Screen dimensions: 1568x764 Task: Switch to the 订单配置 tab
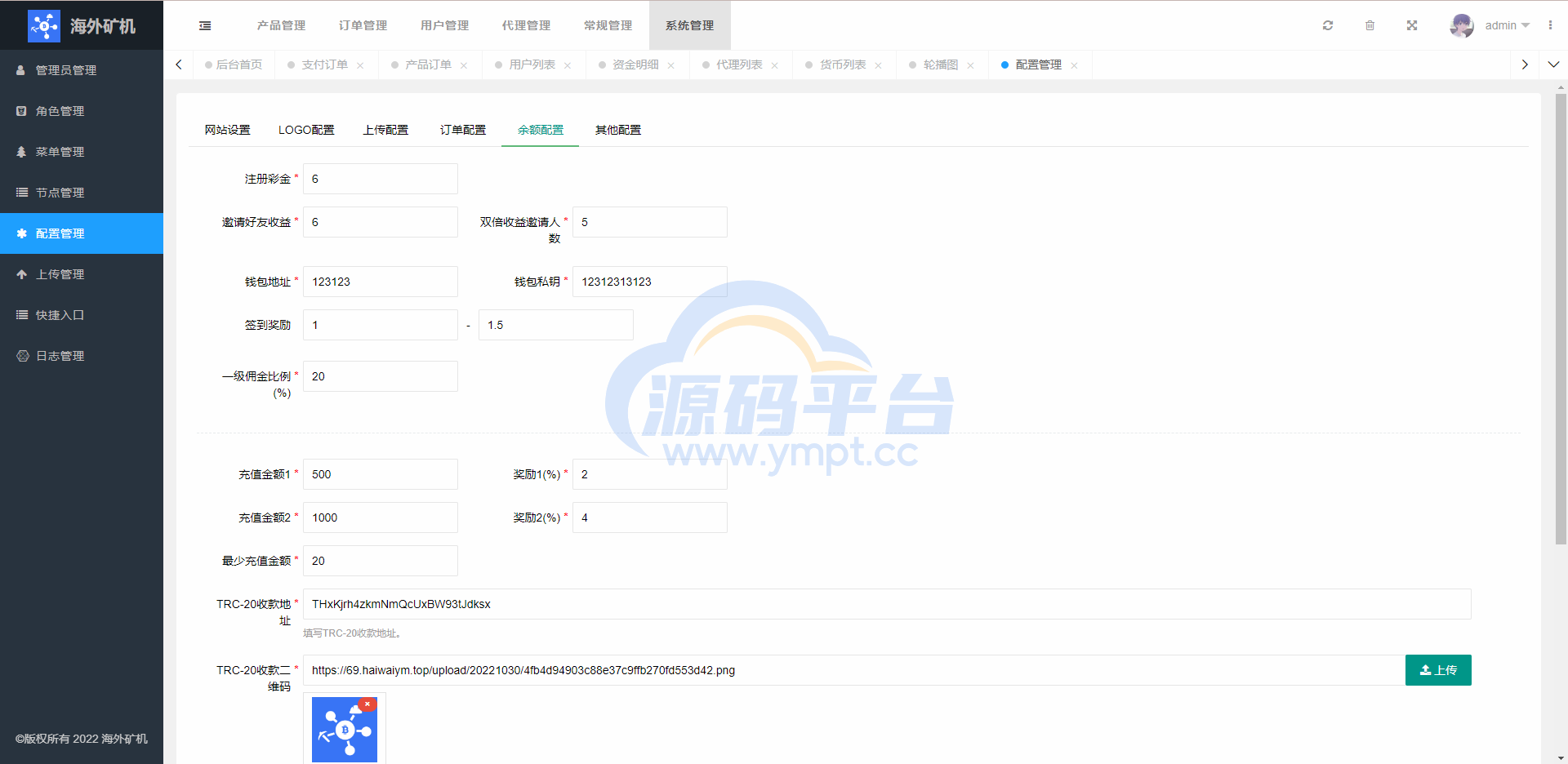point(463,130)
